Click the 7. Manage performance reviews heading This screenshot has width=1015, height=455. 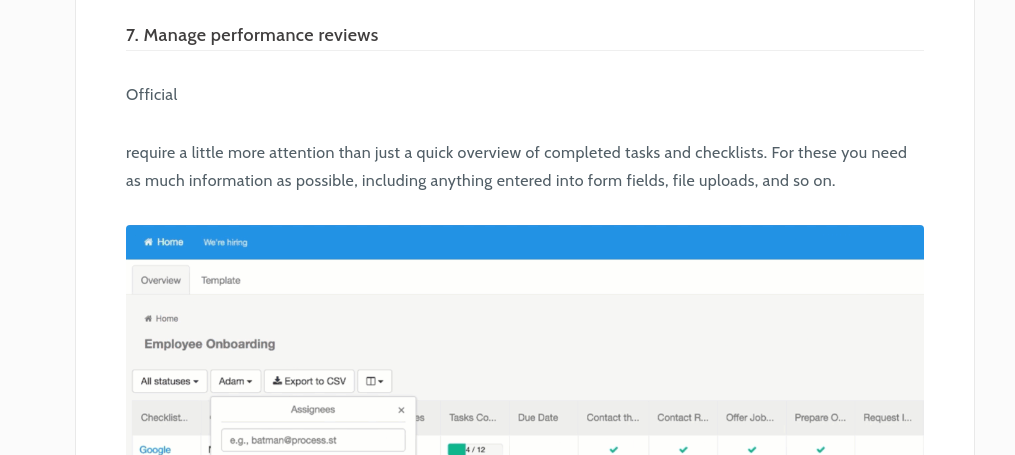[252, 35]
